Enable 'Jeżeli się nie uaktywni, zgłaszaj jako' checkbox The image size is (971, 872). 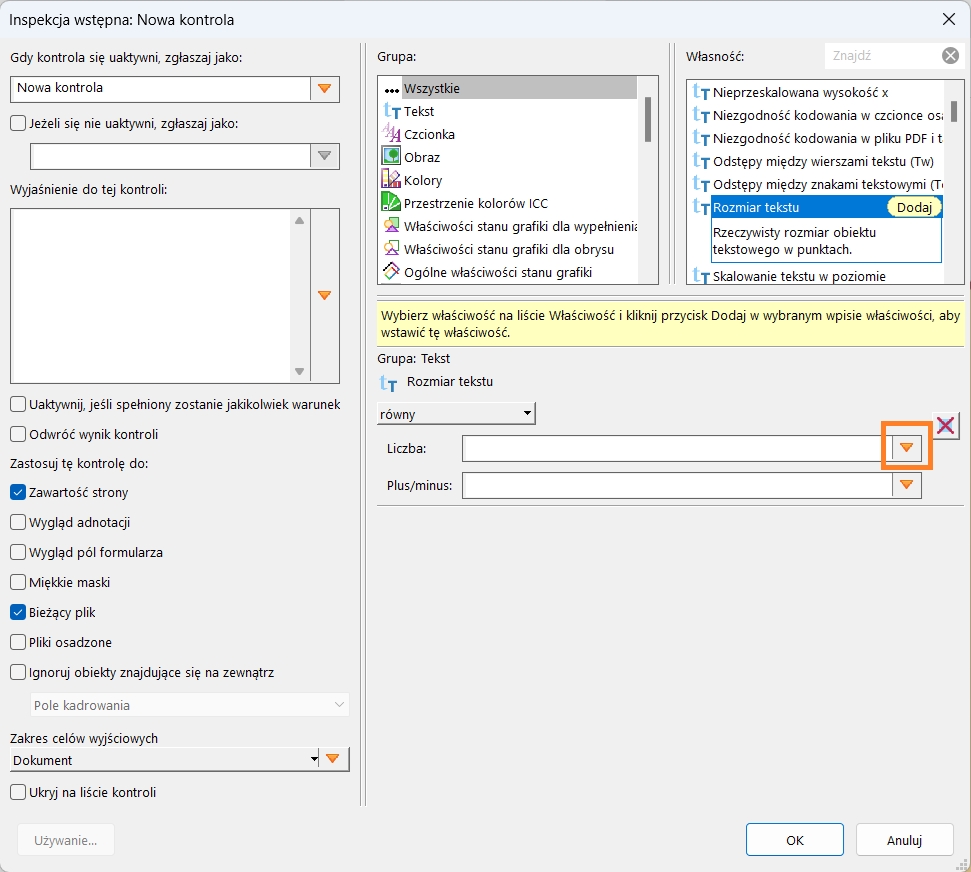(18, 123)
